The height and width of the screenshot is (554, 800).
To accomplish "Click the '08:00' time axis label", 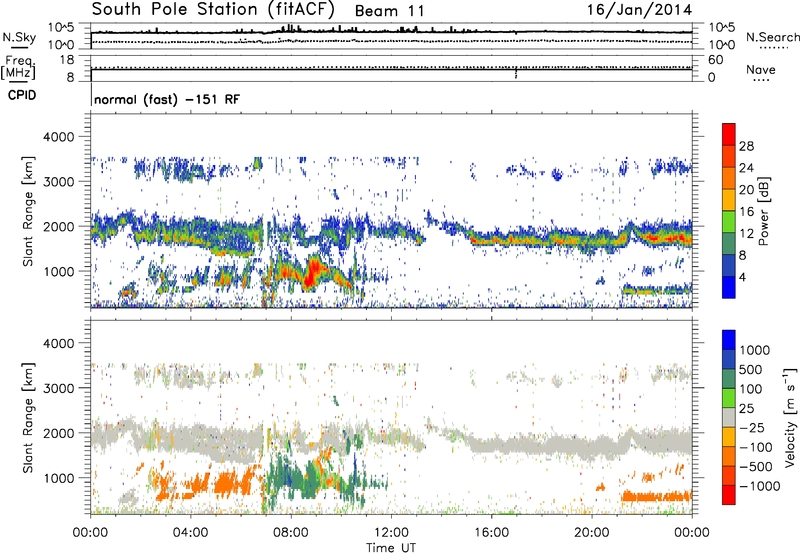I will coord(291,533).
